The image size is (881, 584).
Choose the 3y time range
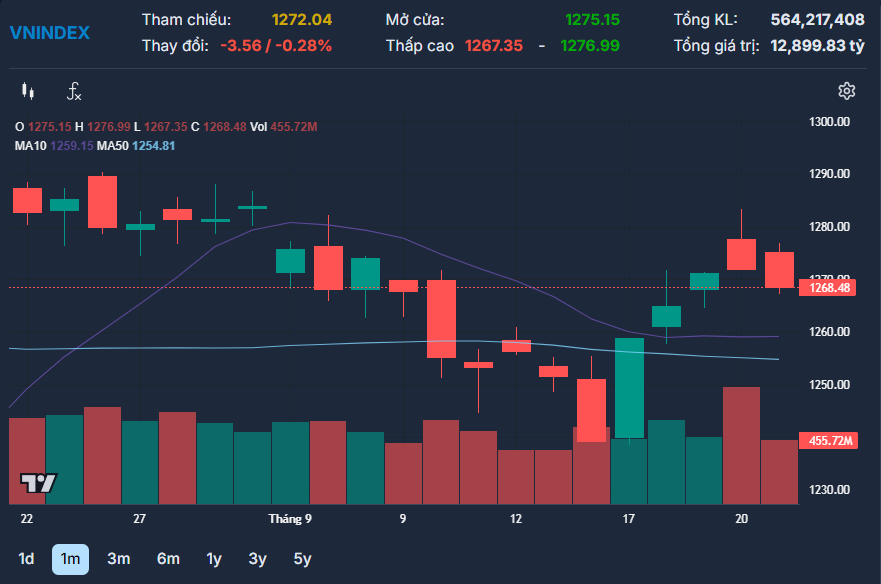(257, 559)
